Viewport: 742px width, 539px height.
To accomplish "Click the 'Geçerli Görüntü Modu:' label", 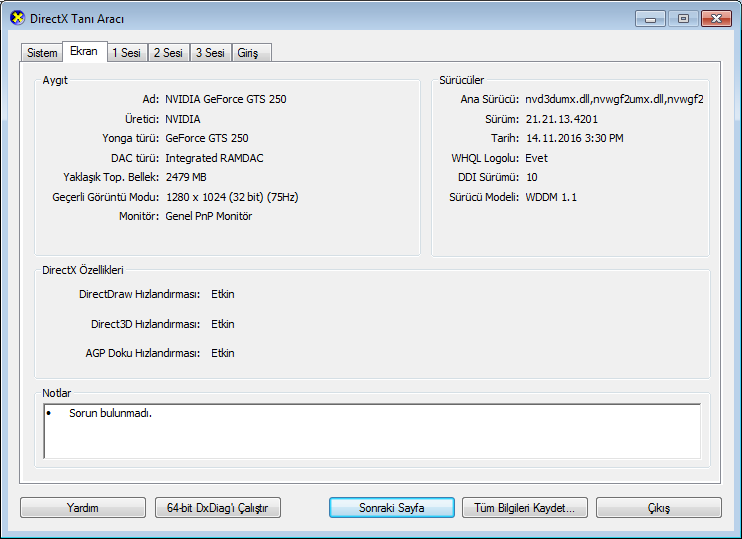I will [x=106, y=197].
